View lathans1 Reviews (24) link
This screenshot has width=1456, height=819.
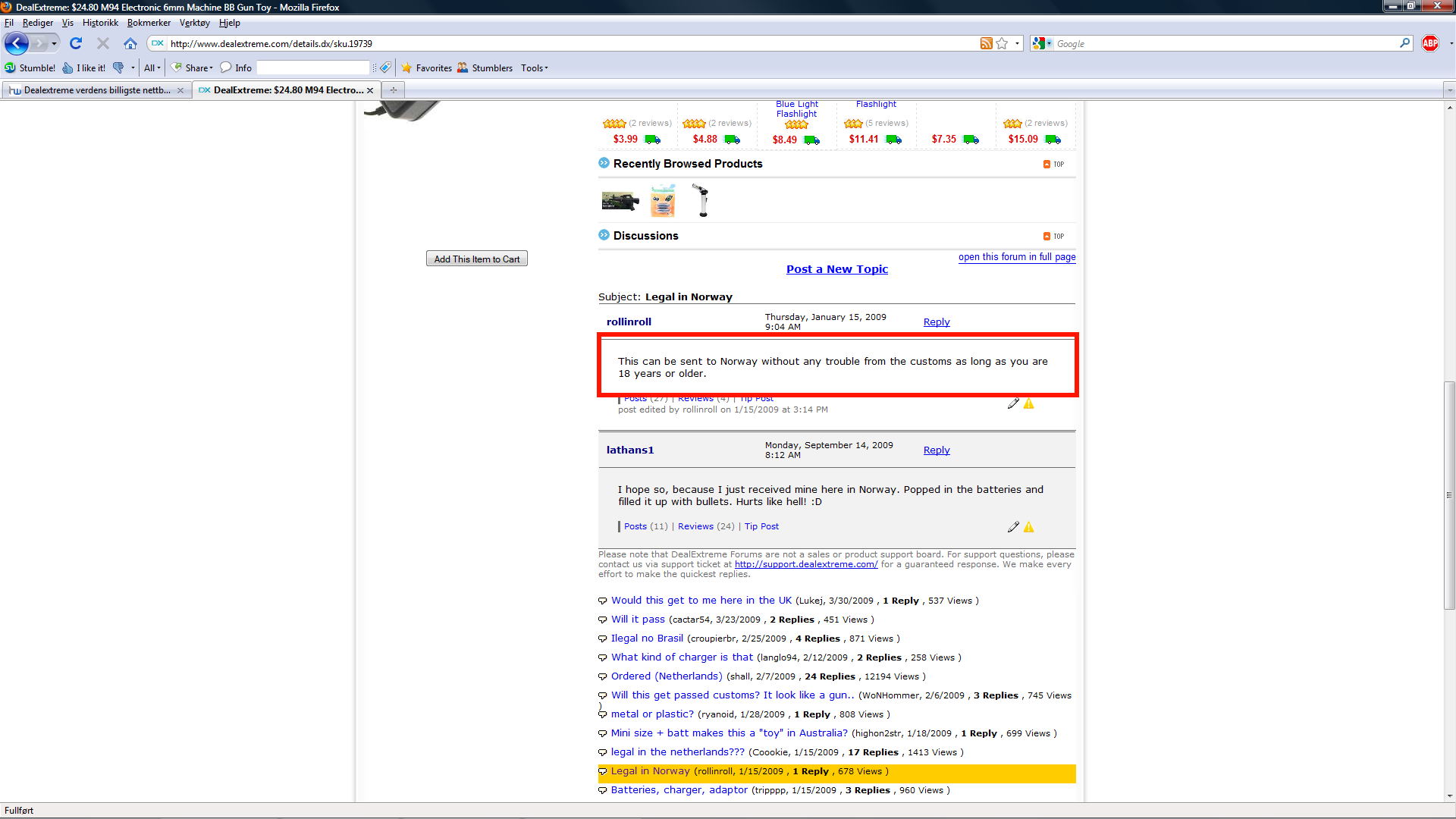[706, 526]
